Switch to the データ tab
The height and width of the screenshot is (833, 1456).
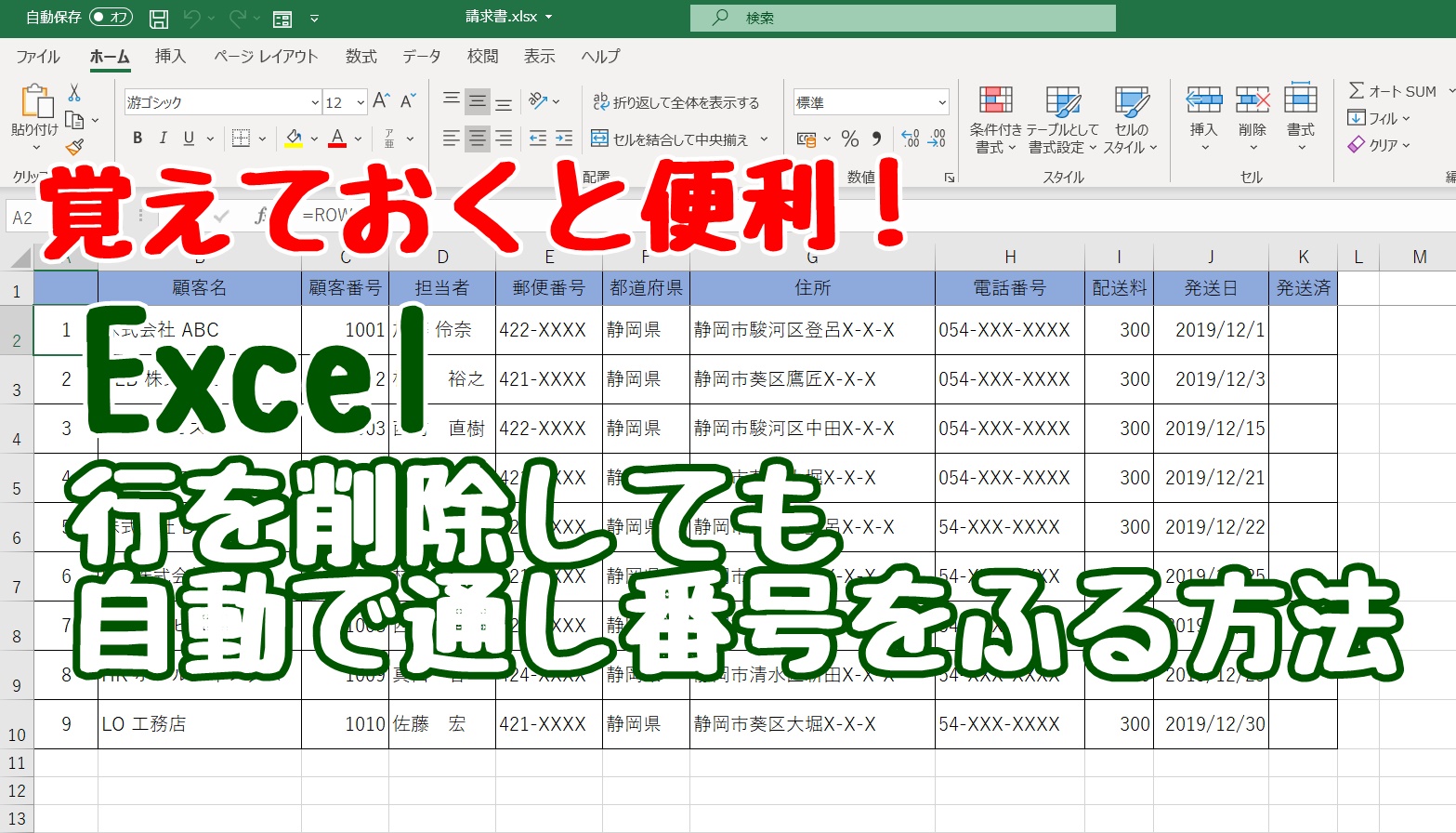pos(422,56)
